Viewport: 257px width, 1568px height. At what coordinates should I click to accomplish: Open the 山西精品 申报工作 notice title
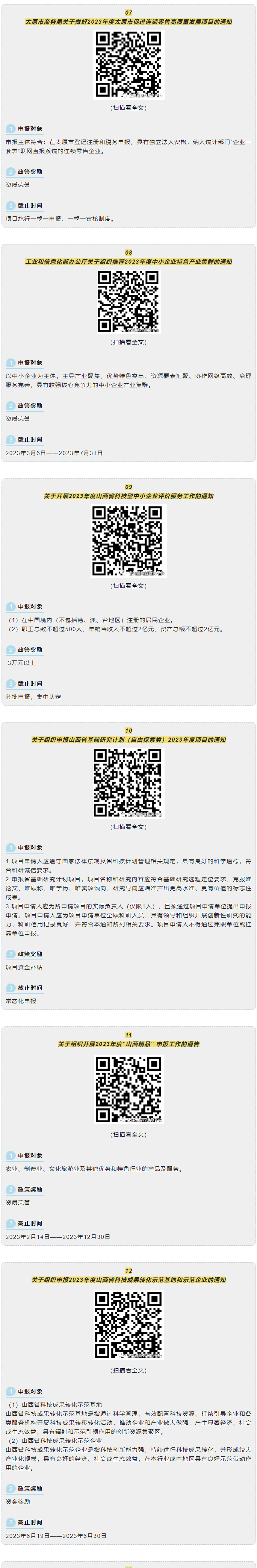(x=129, y=1044)
